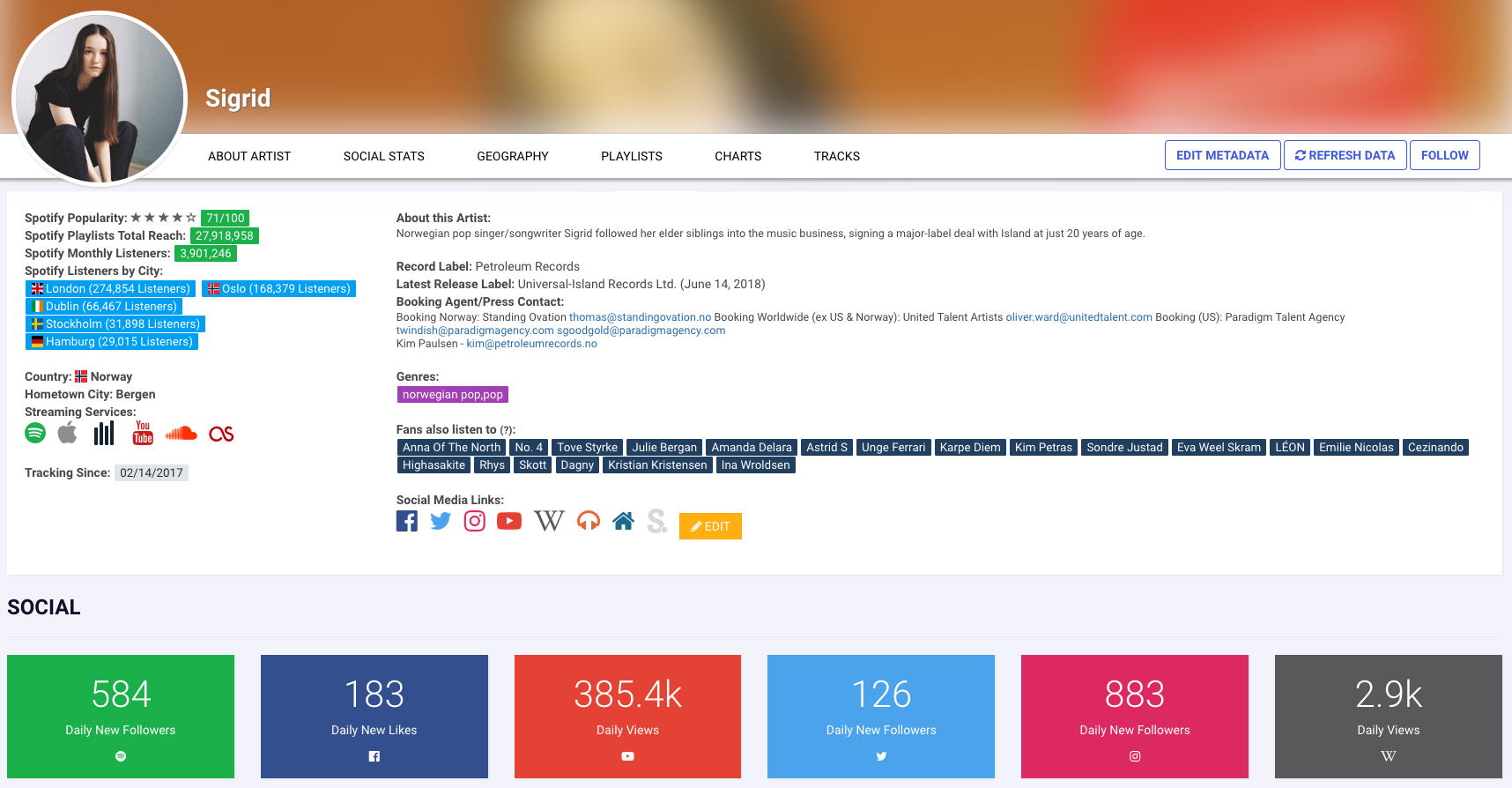Click the twindish@paradigmagency.com email link
Viewport: 1512px width, 788px height.
point(475,331)
